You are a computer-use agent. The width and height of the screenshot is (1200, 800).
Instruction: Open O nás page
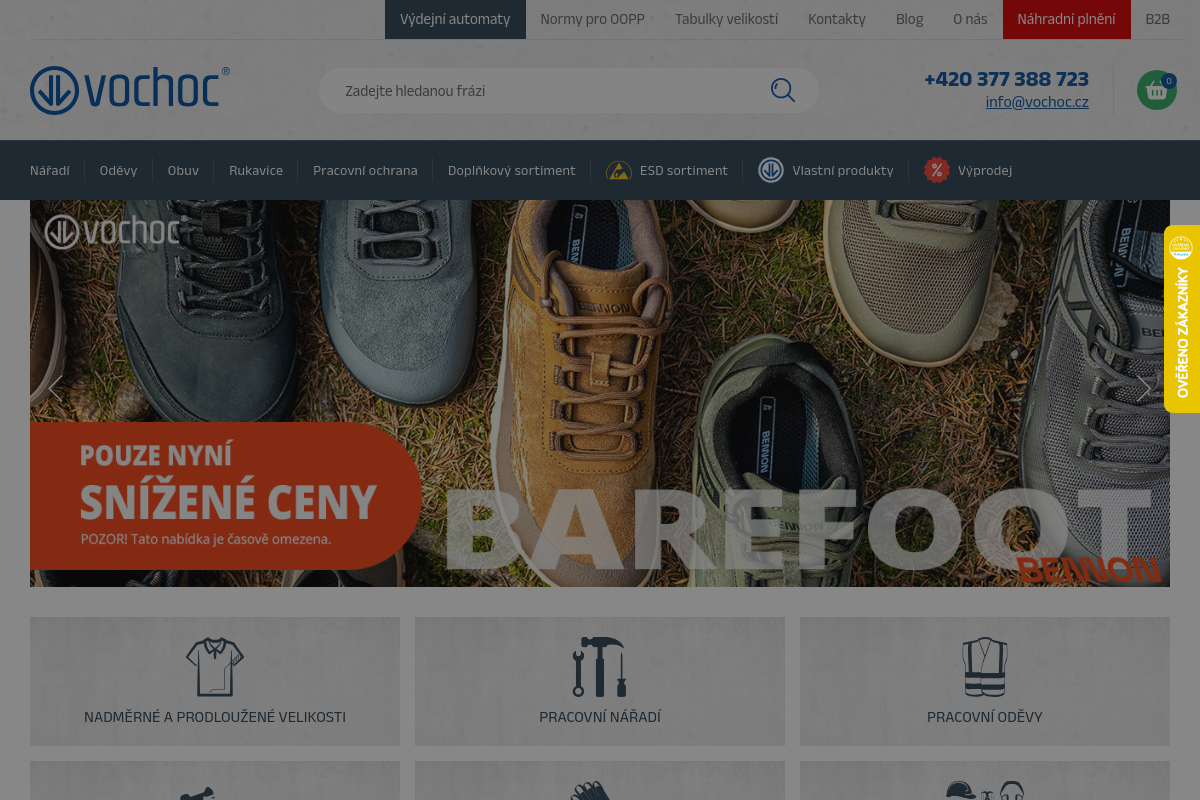click(x=970, y=19)
